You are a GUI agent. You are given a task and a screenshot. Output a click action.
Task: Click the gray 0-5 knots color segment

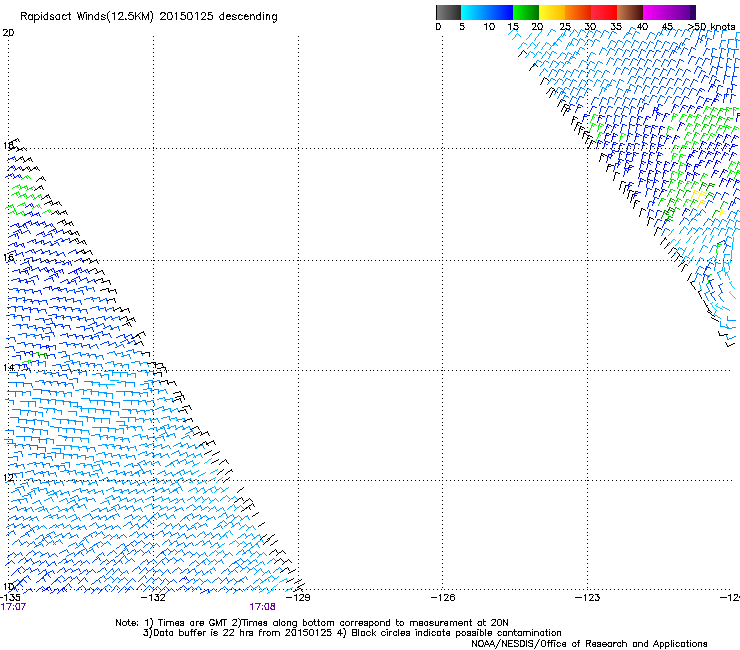[x=448, y=12]
